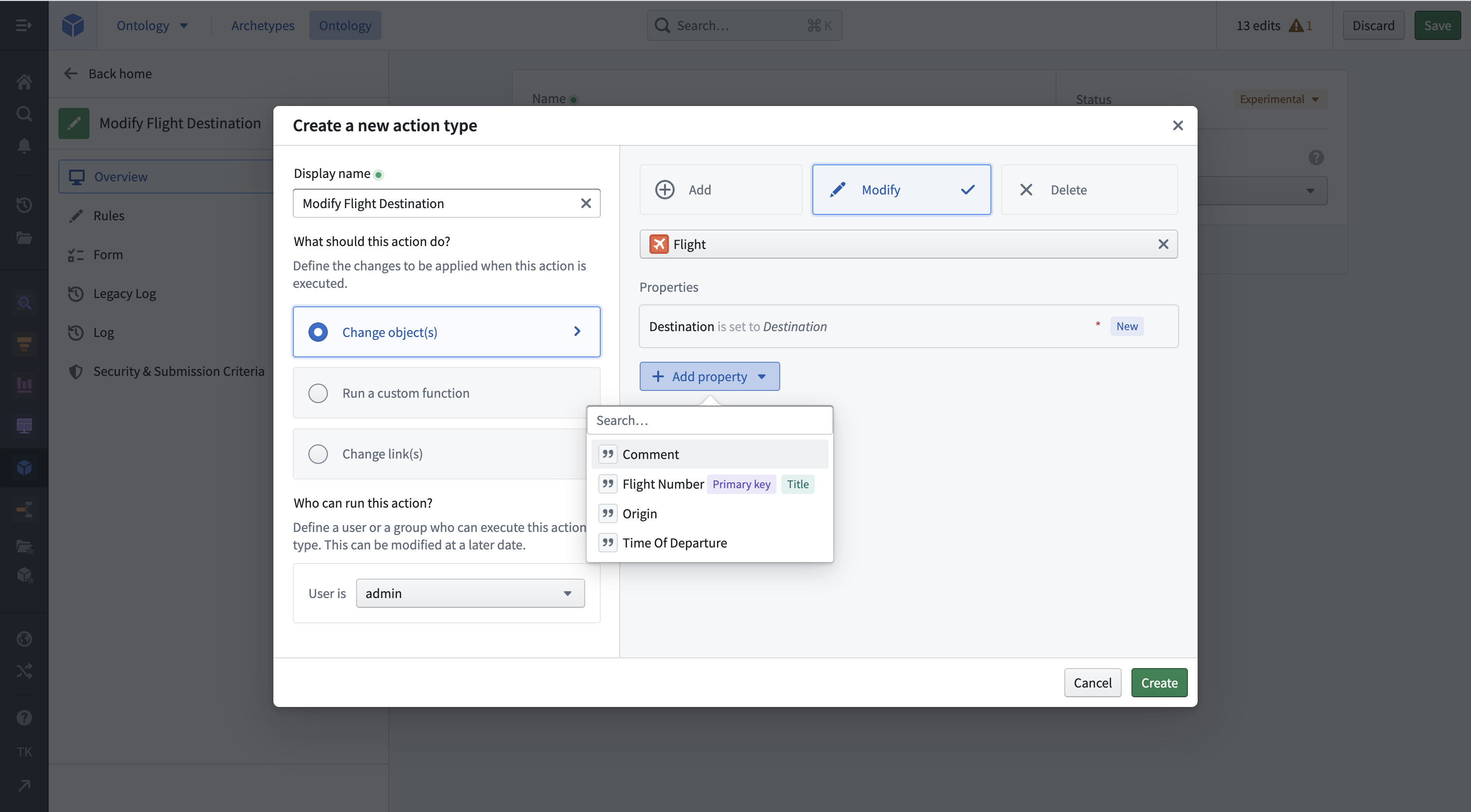Open the sidebar folder icon

click(x=24, y=237)
